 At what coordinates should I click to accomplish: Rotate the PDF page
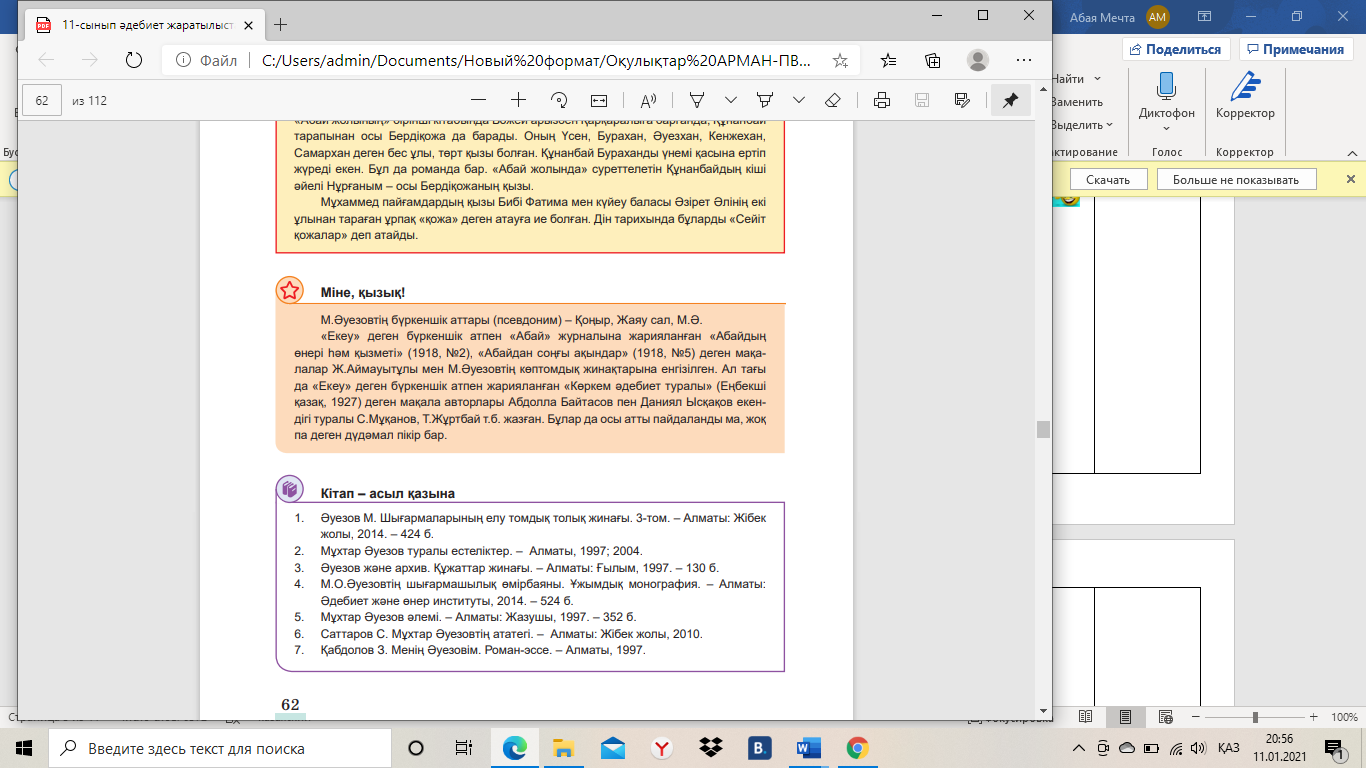(x=559, y=100)
